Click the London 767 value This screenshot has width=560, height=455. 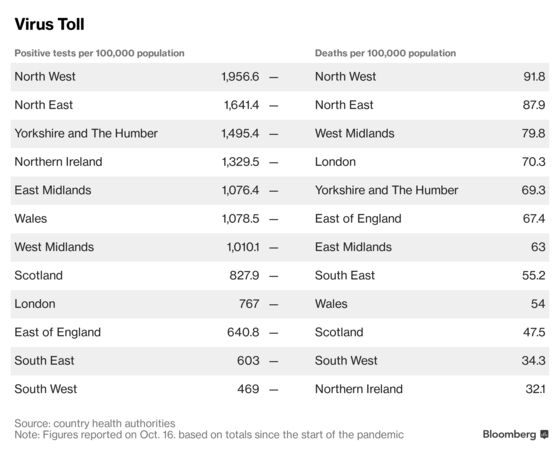tap(249, 304)
